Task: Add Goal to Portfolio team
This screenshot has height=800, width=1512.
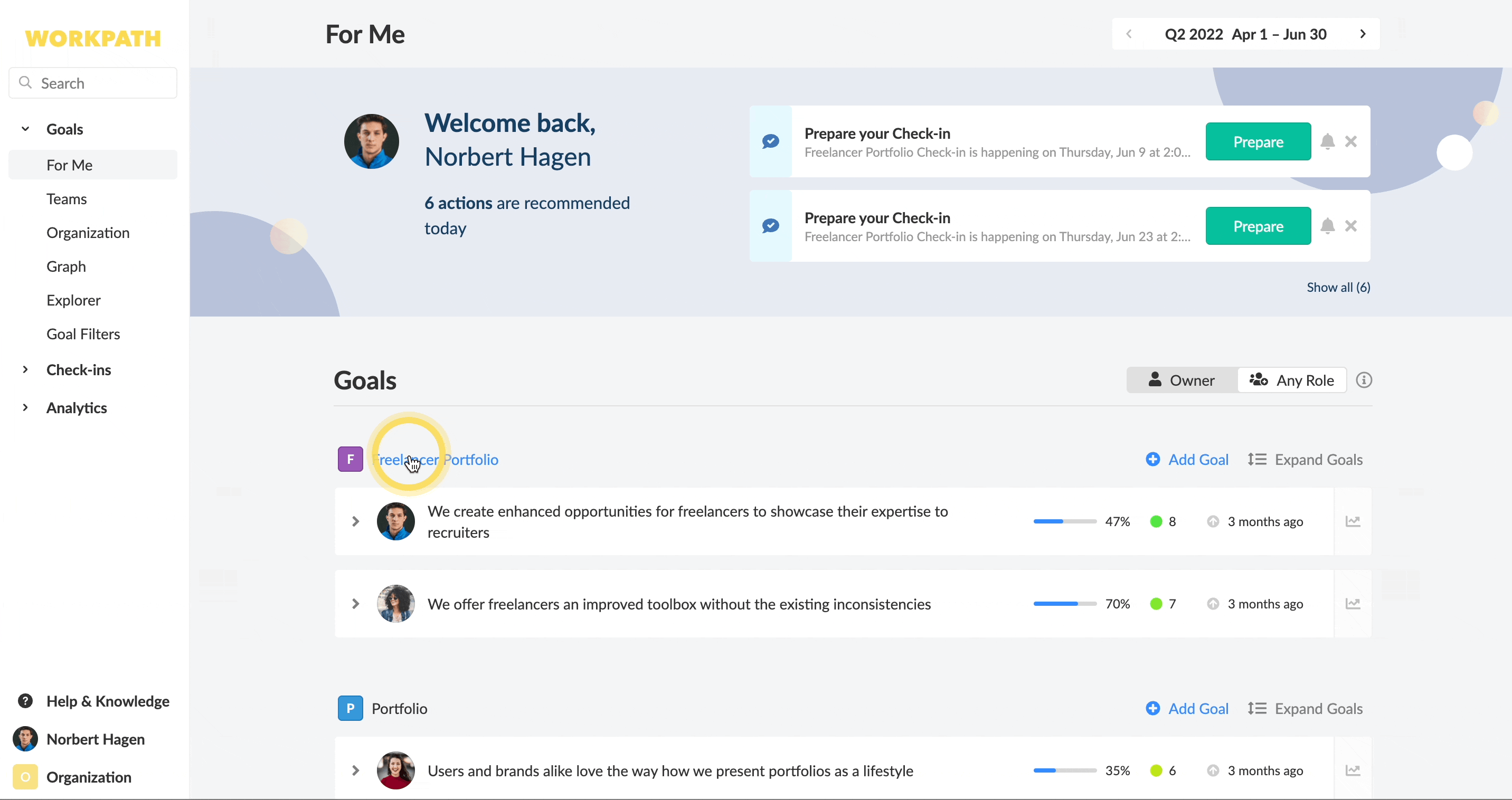Action: (1187, 709)
